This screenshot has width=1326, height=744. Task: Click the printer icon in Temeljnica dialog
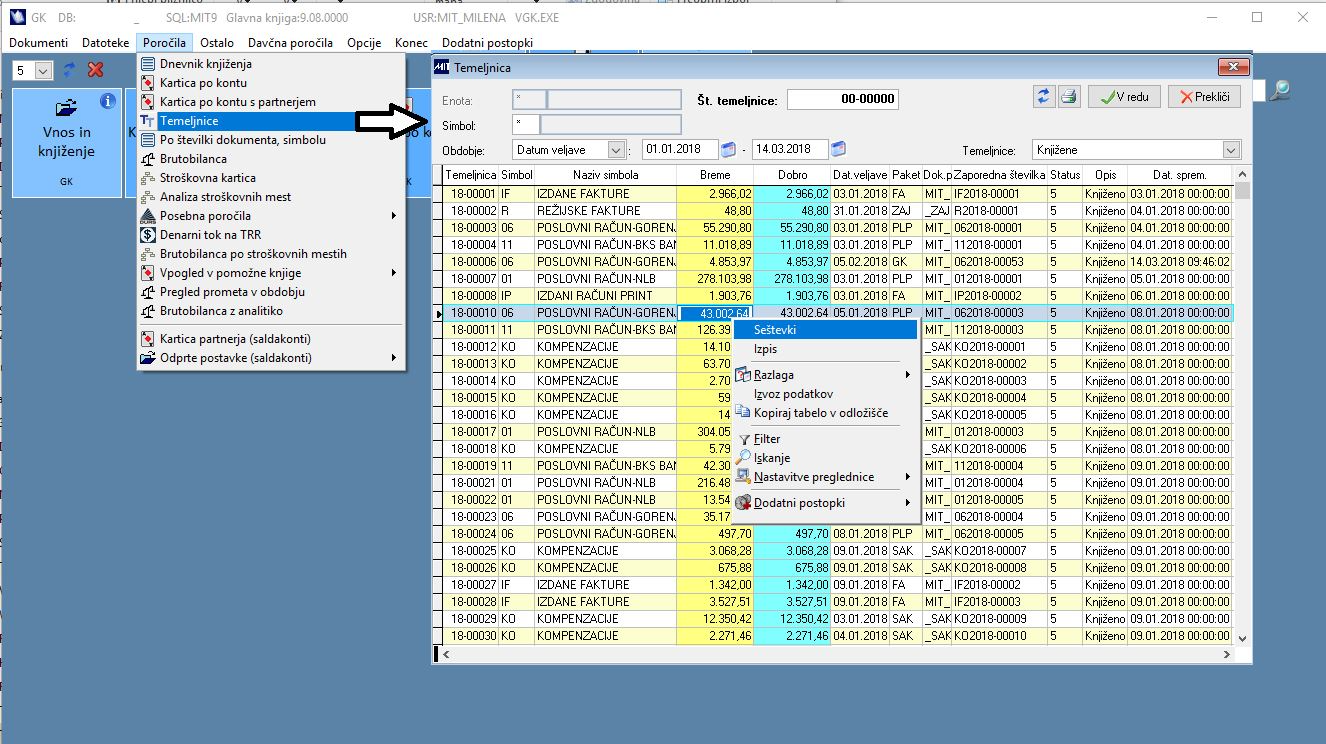[1069, 97]
